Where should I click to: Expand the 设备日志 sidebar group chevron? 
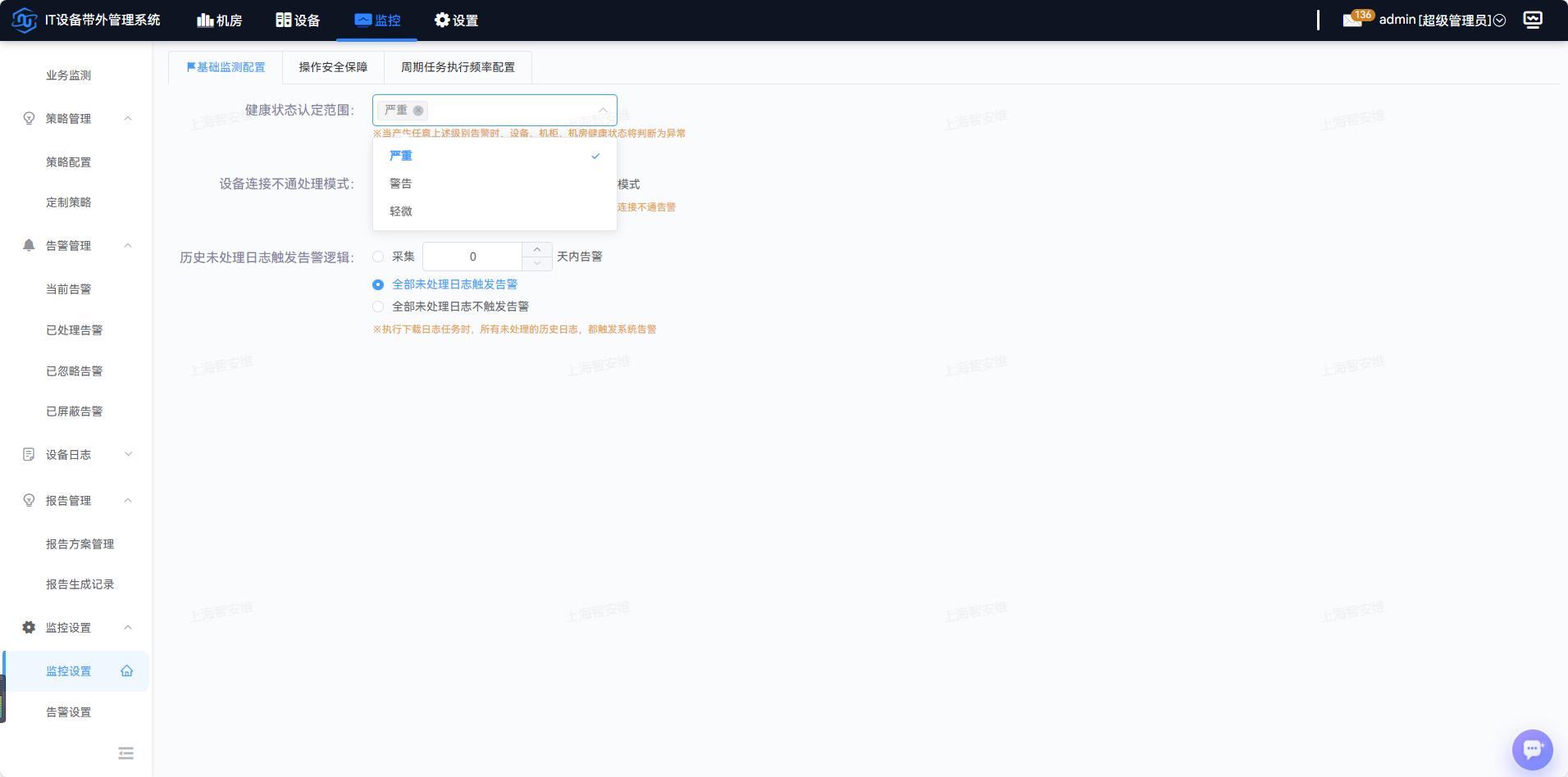pyautogui.click(x=128, y=454)
